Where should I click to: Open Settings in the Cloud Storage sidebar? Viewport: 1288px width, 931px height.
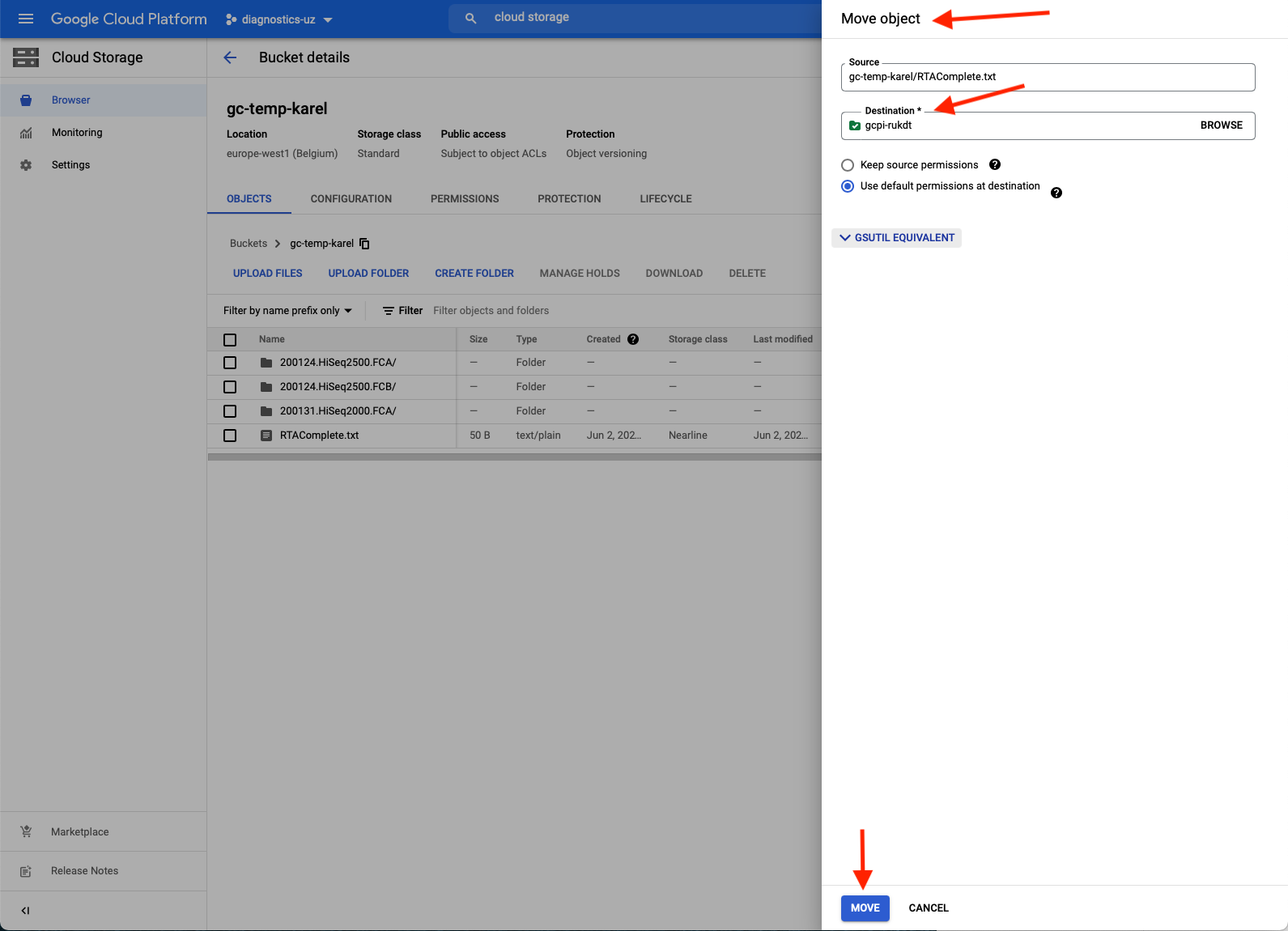[70, 165]
